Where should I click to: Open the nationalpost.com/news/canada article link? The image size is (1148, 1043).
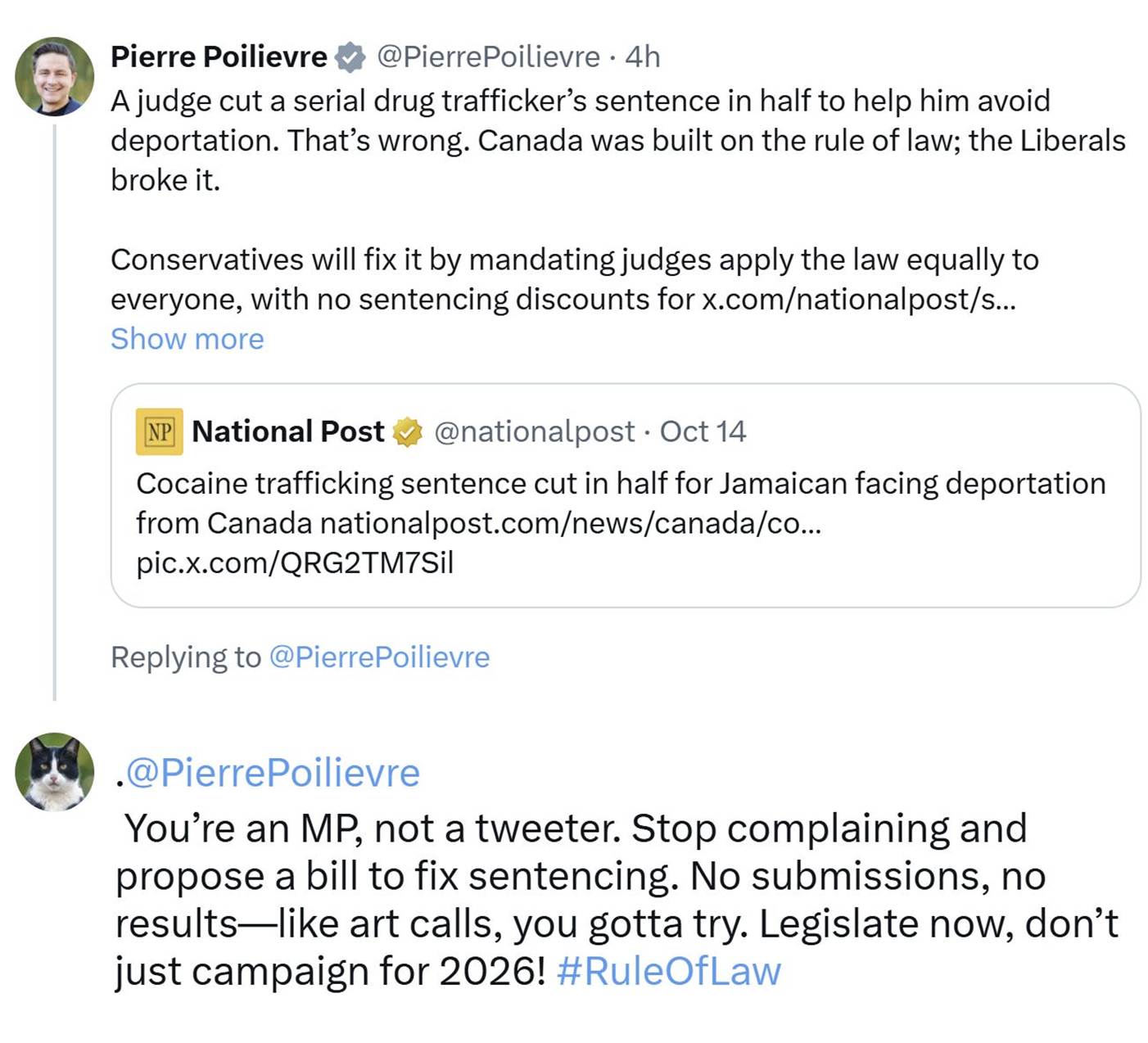pos(570,523)
